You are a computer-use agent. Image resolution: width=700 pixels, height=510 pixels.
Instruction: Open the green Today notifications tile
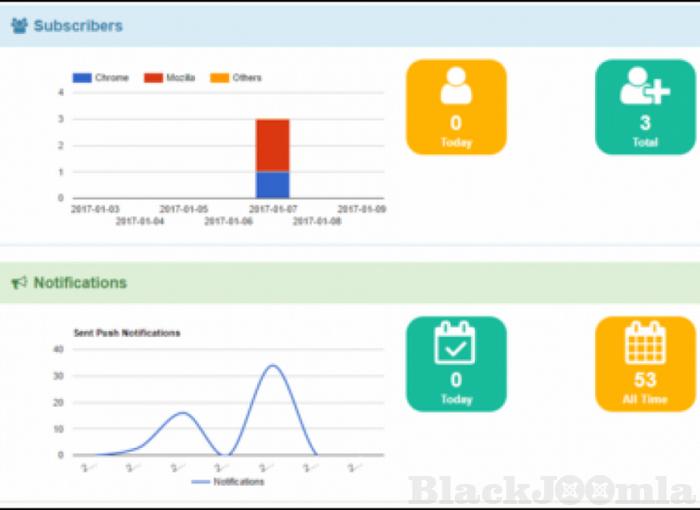[x=455, y=363]
